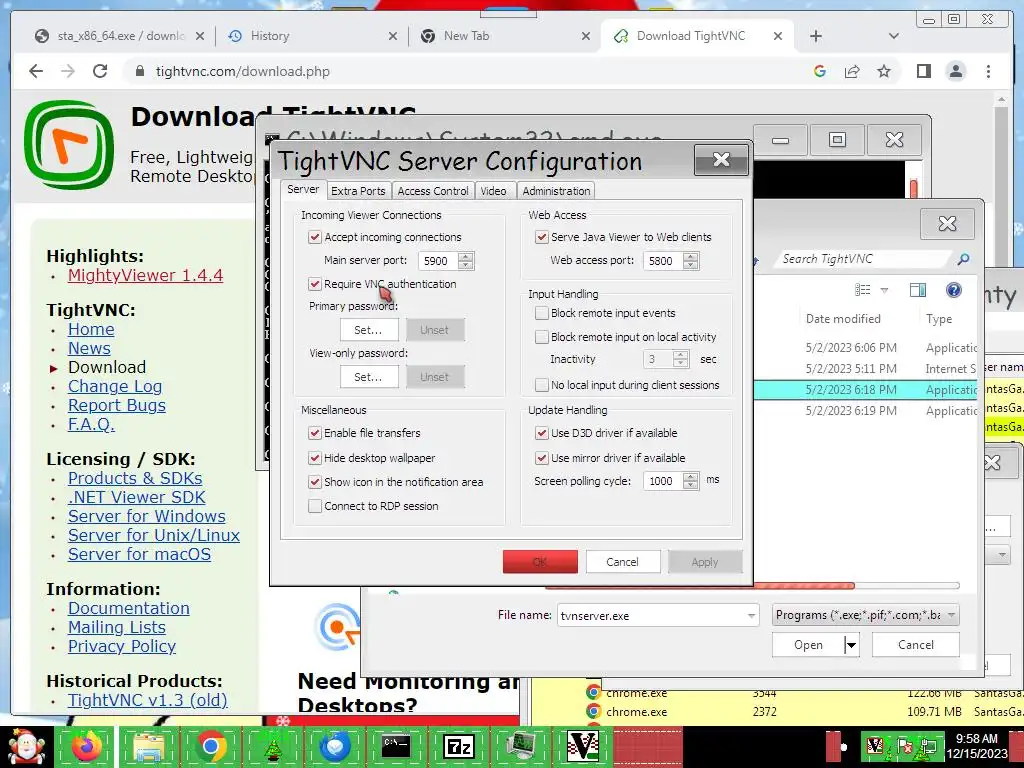This screenshot has height=768, width=1024.
Task: Click the Google icon in address bar
Action: pyautogui.click(x=820, y=71)
